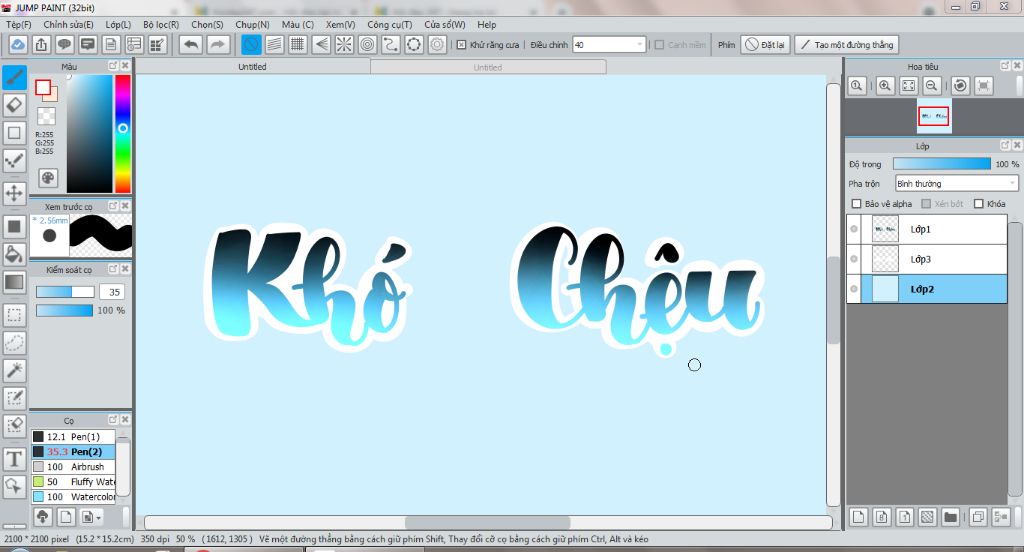The height and width of the screenshot is (552, 1024).
Task: Click the navigator canvas thumbnail
Action: click(x=933, y=116)
